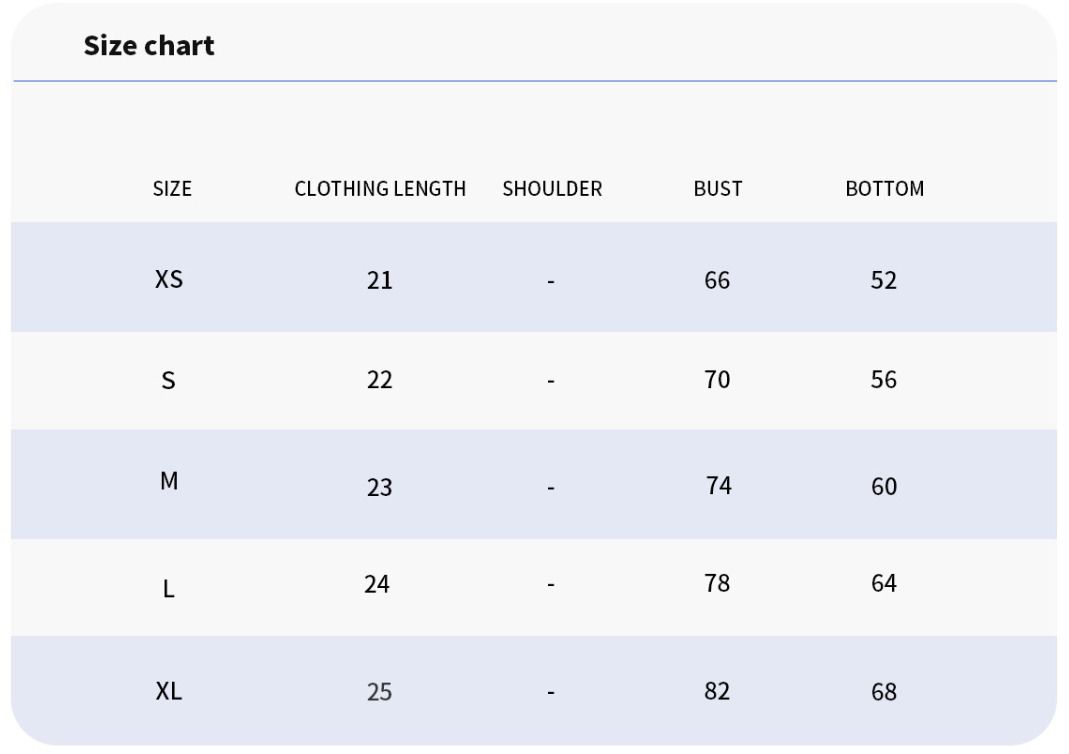Click the CLOTHING LENGTH column header
The width and height of the screenshot is (1069, 754).
(380, 189)
